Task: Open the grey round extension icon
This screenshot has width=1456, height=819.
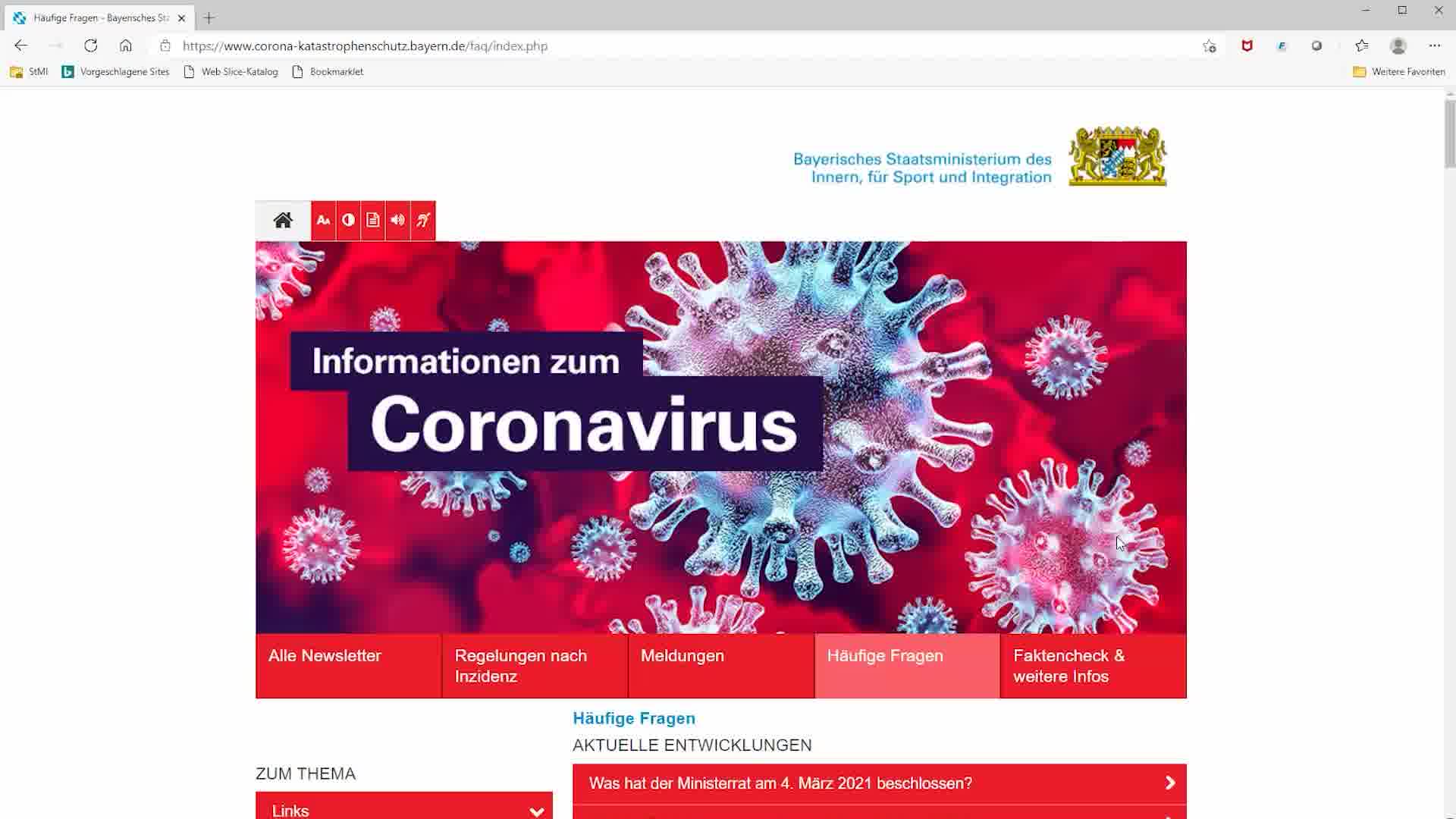Action: click(x=1317, y=46)
